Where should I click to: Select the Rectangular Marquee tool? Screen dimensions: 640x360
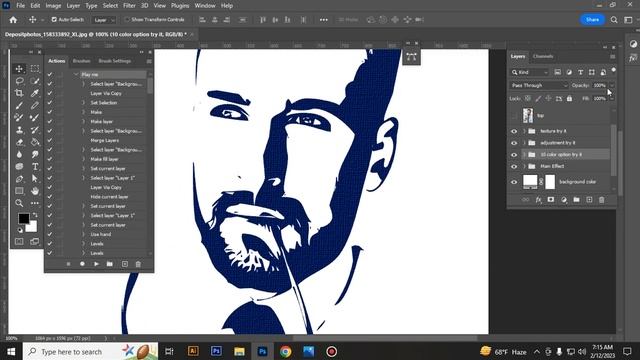click(35, 69)
